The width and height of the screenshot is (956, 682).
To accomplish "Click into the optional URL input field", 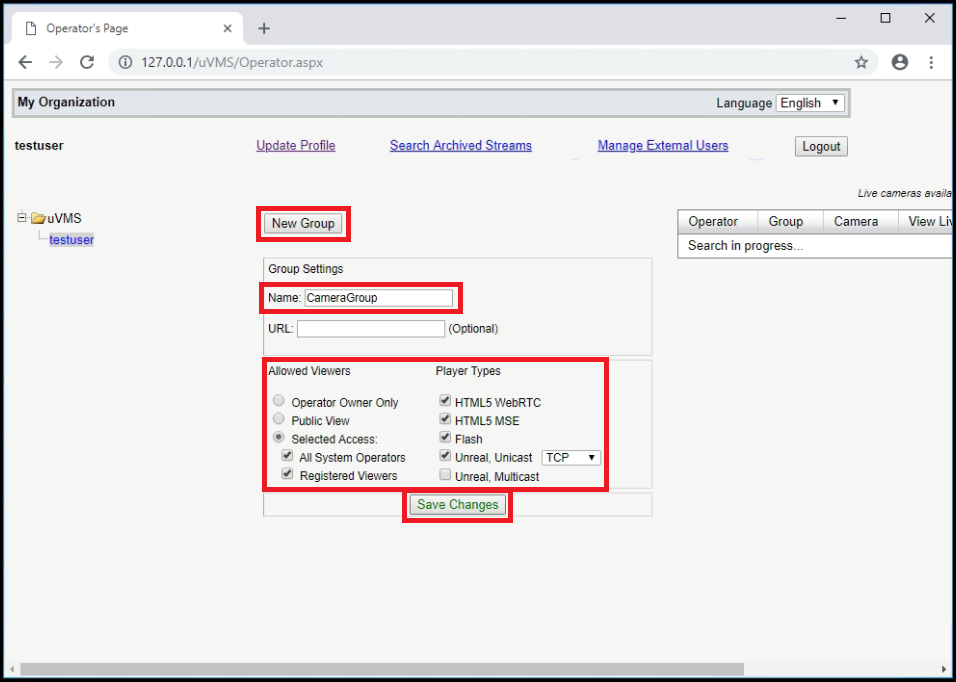I will [x=371, y=329].
